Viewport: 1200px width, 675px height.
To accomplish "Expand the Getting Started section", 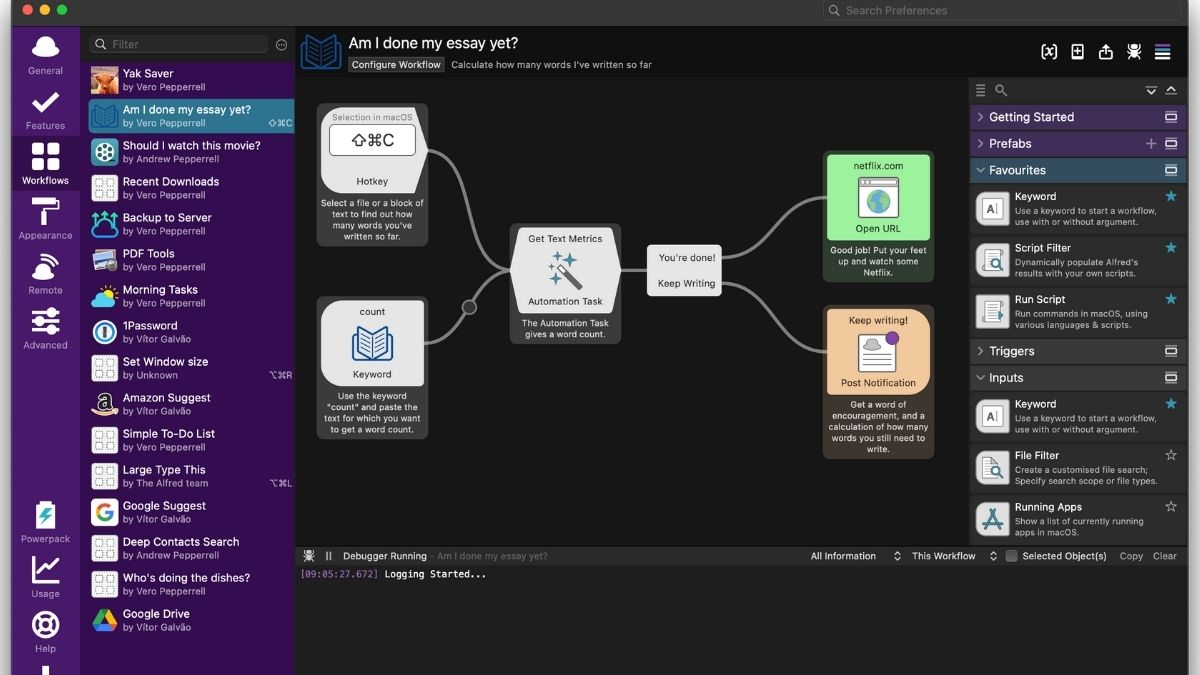I will (x=980, y=117).
